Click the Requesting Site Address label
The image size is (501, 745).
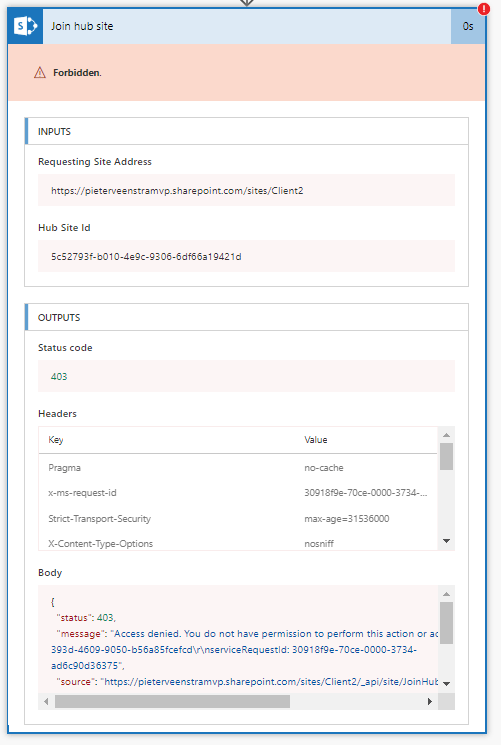[x=95, y=162]
